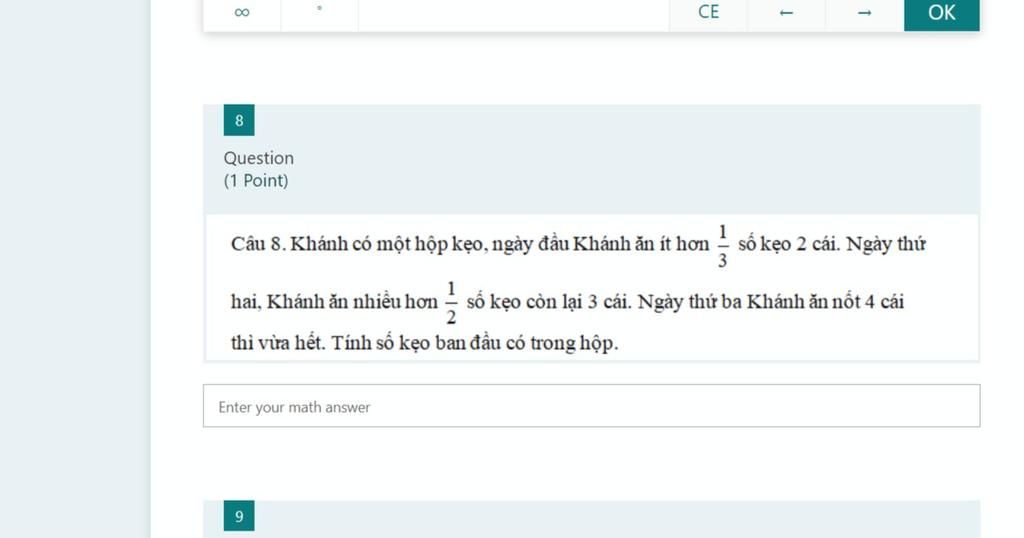The width and height of the screenshot is (1024, 538).
Task: Click the question number 8 badge
Action: pyautogui.click(x=239, y=121)
